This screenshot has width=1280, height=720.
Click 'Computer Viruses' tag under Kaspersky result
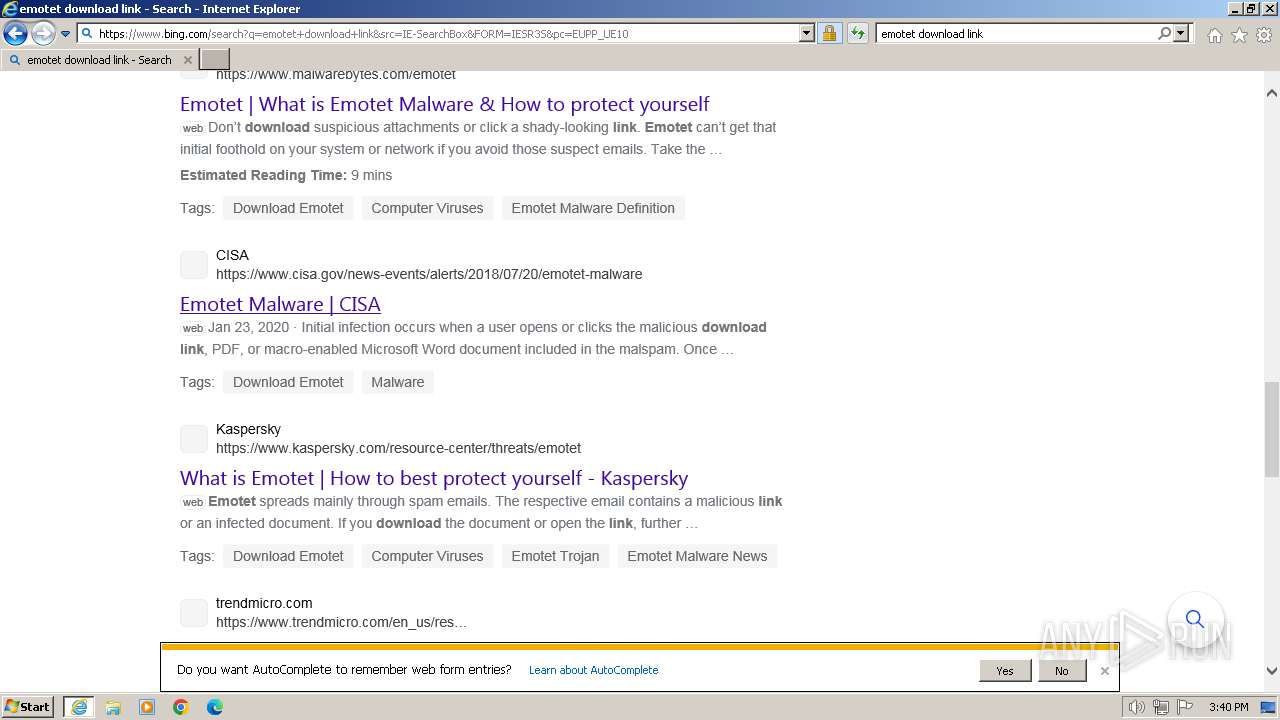click(x=427, y=556)
